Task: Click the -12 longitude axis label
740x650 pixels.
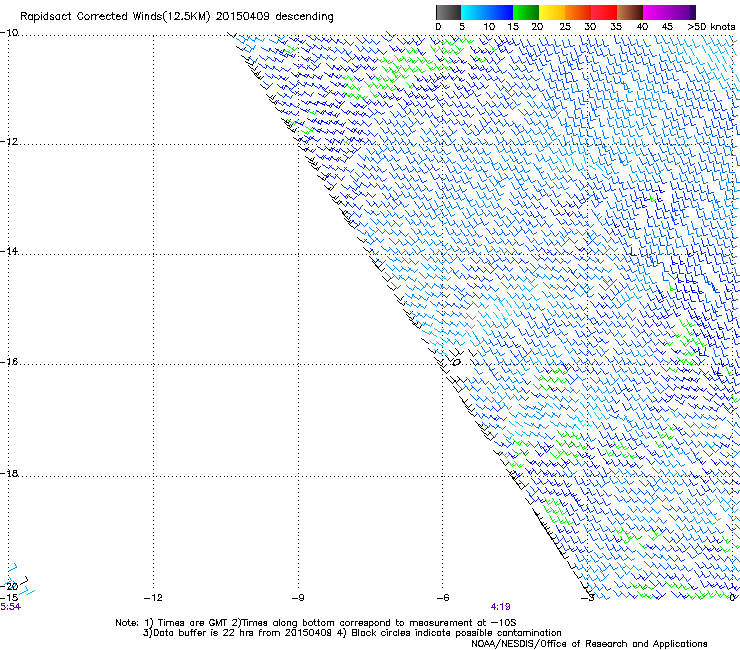Action: (x=153, y=598)
